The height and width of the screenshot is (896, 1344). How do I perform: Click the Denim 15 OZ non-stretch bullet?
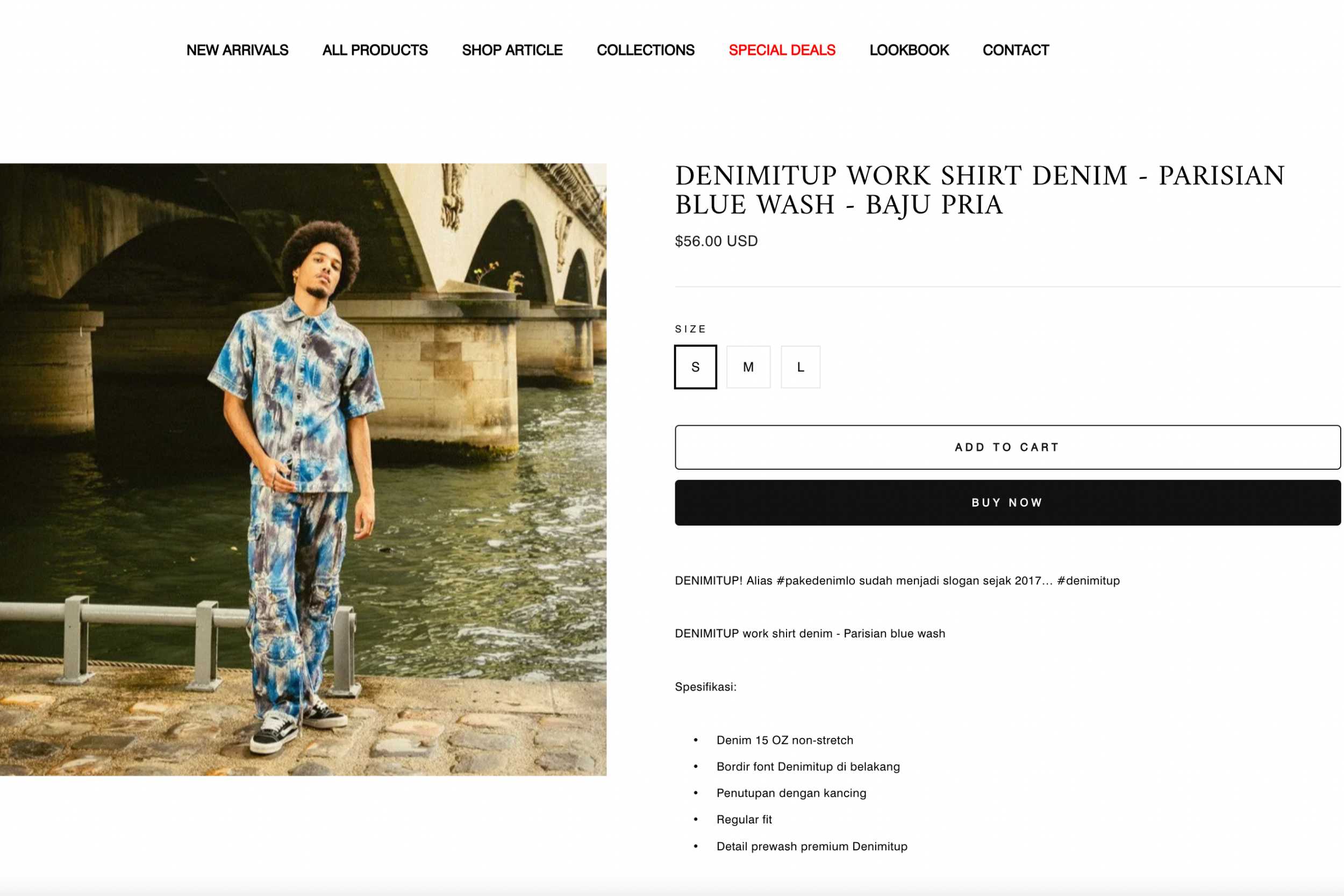point(784,740)
